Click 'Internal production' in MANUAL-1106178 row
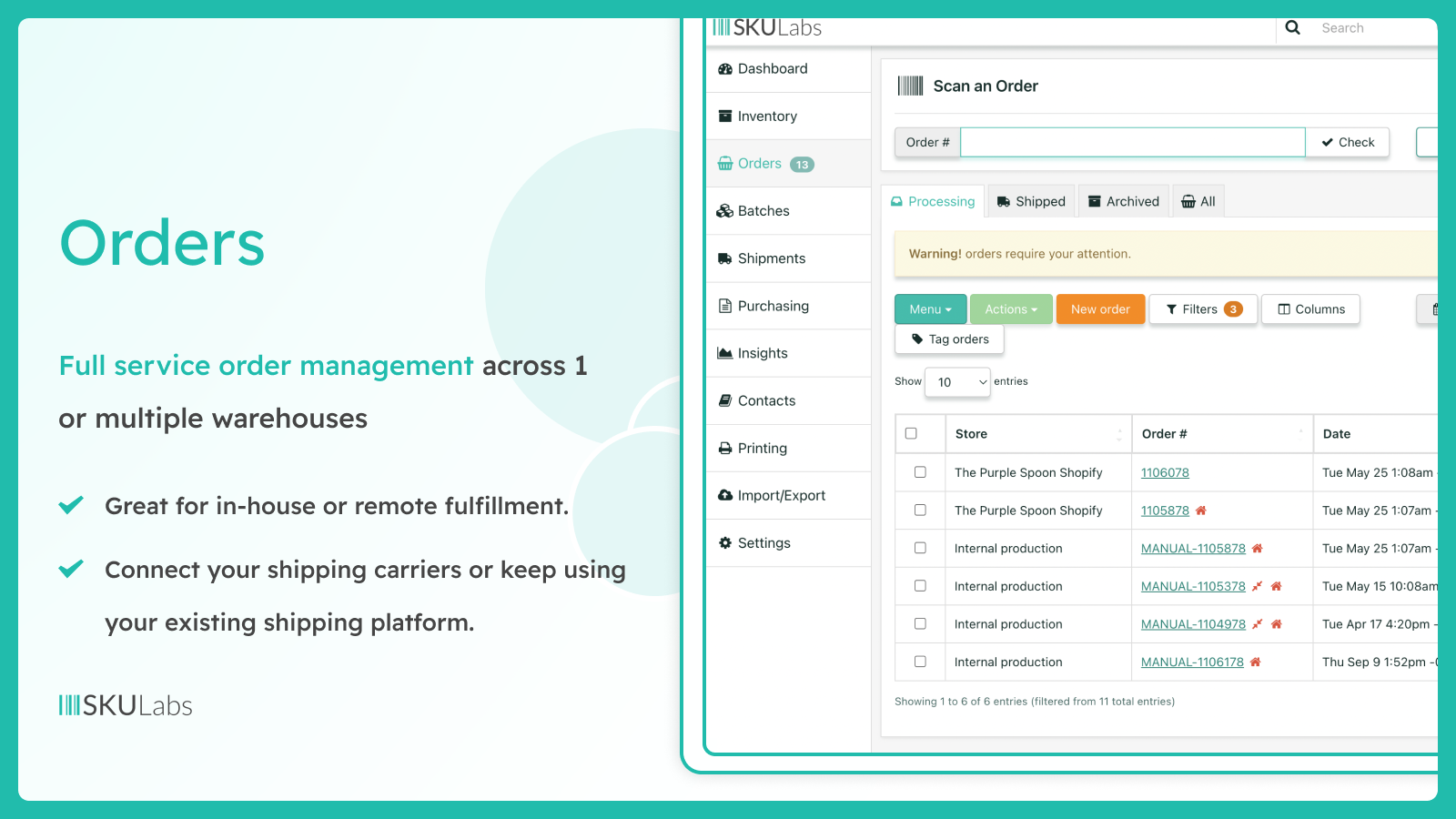Viewport: 1456px width, 819px height. tap(1008, 662)
